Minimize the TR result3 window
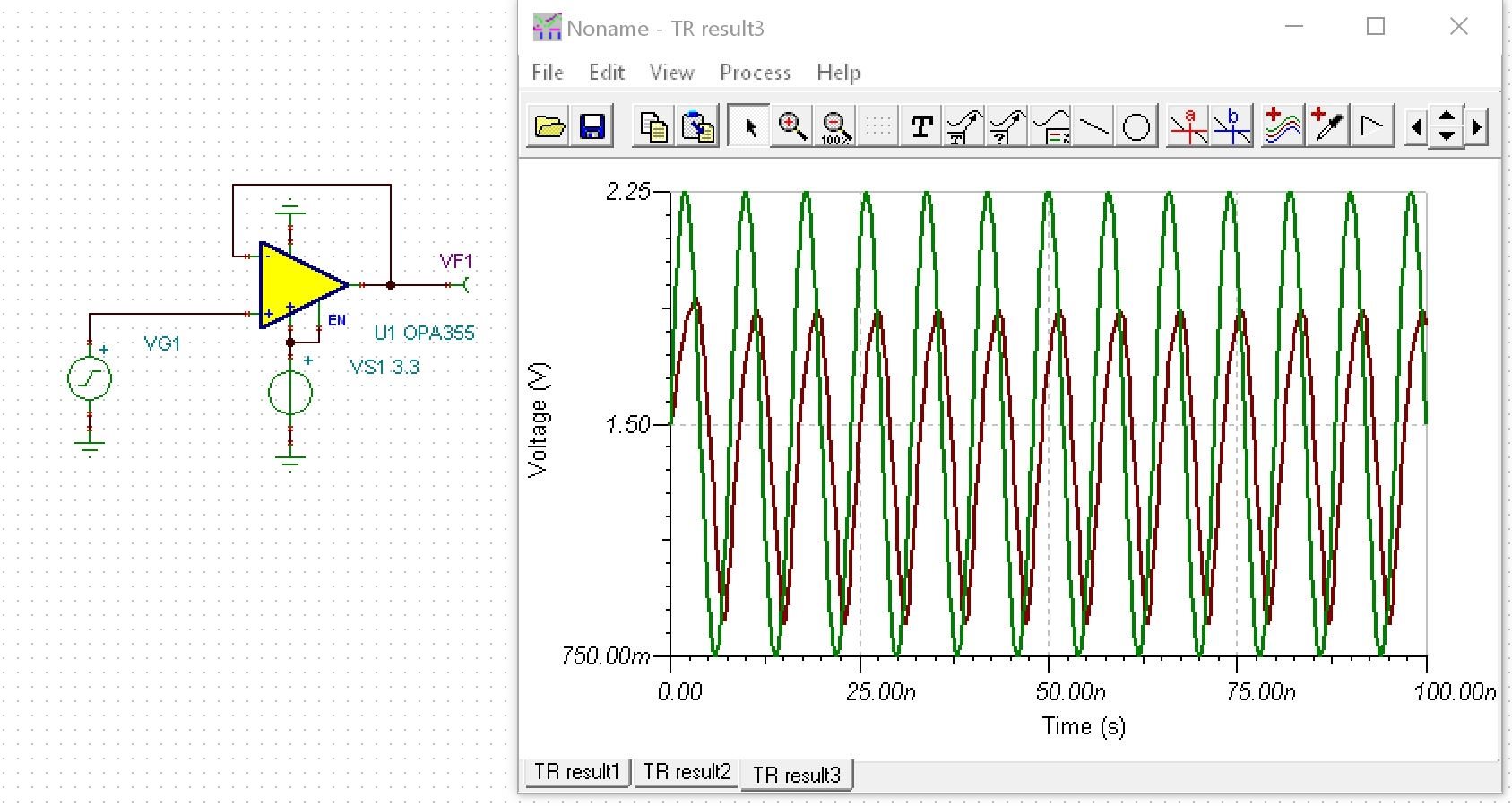 pyautogui.click(x=1294, y=27)
